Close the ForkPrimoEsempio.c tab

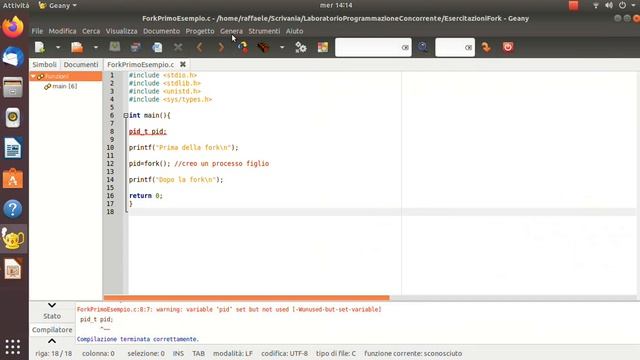tap(183, 64)
